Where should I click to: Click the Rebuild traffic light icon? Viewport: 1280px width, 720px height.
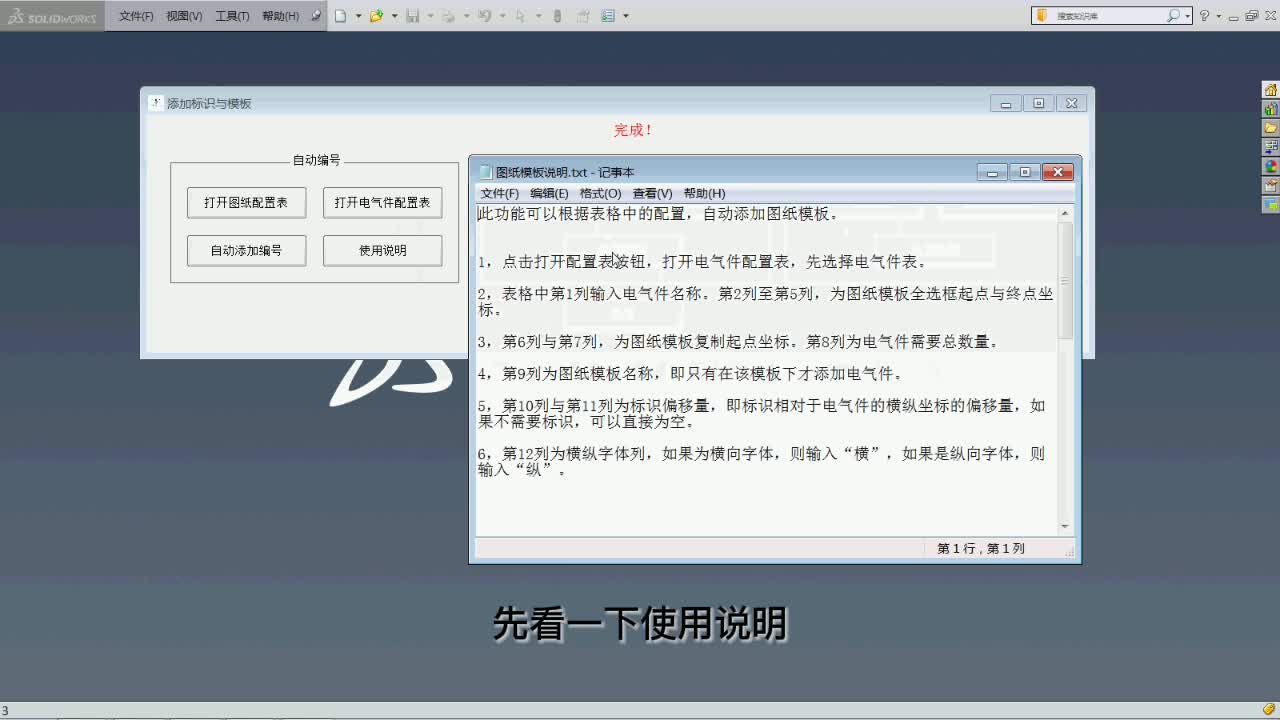tap(558, 16)
